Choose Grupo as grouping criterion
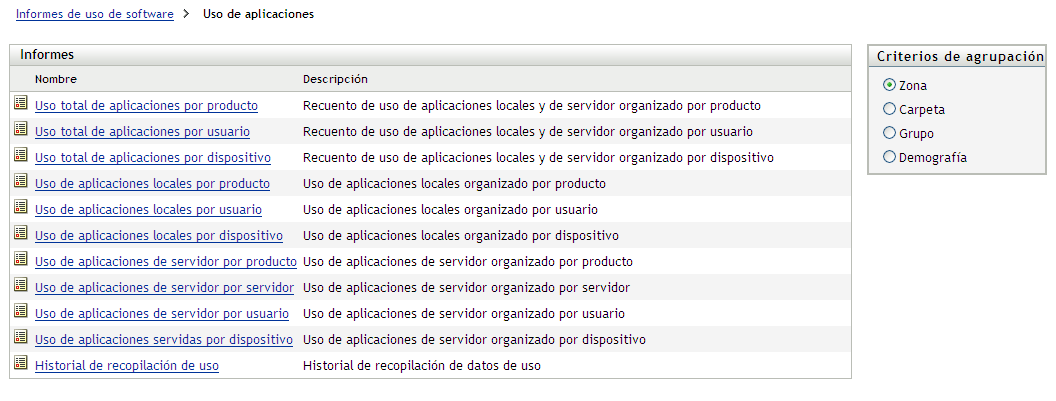1056x401 pixels. [x=890, y=133]
